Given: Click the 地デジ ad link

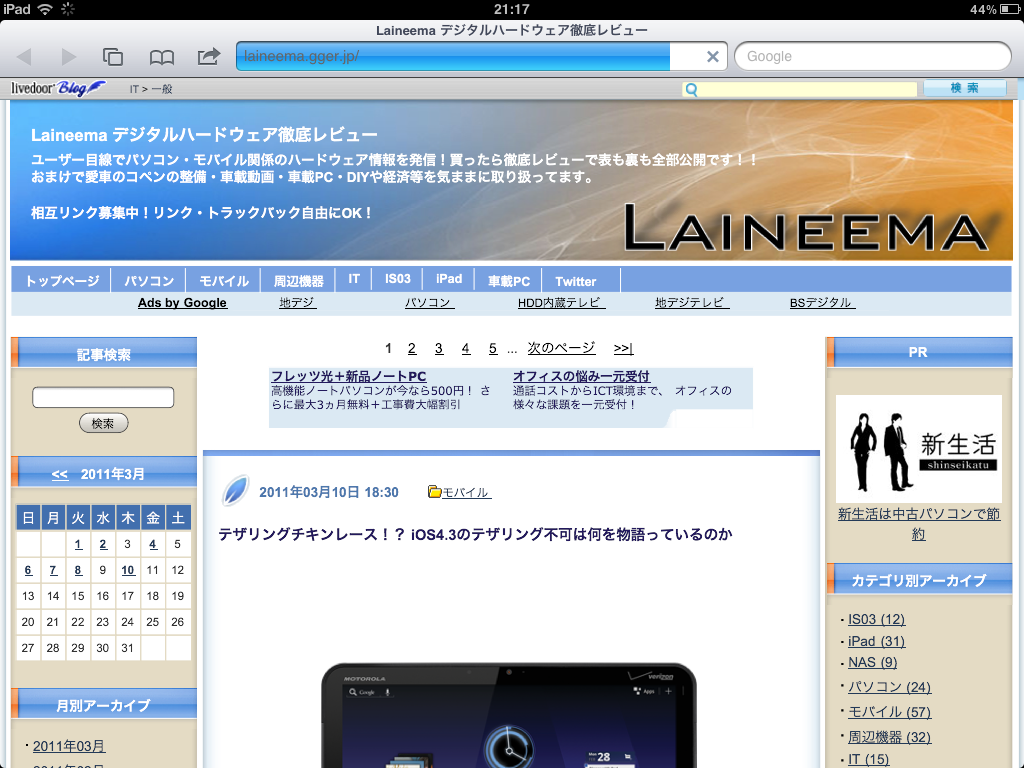Looking at the screenshot, I should (x=297, y=302).
